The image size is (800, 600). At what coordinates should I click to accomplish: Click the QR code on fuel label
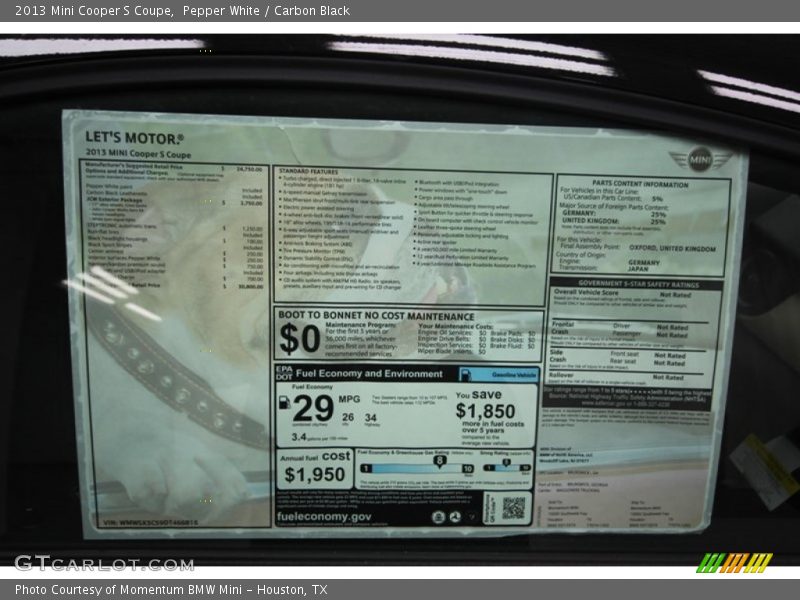(513, 508)
